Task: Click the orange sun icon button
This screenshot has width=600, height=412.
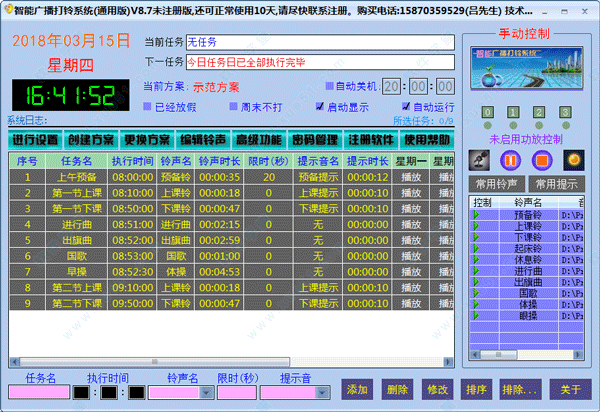Action: coord(573,159)
